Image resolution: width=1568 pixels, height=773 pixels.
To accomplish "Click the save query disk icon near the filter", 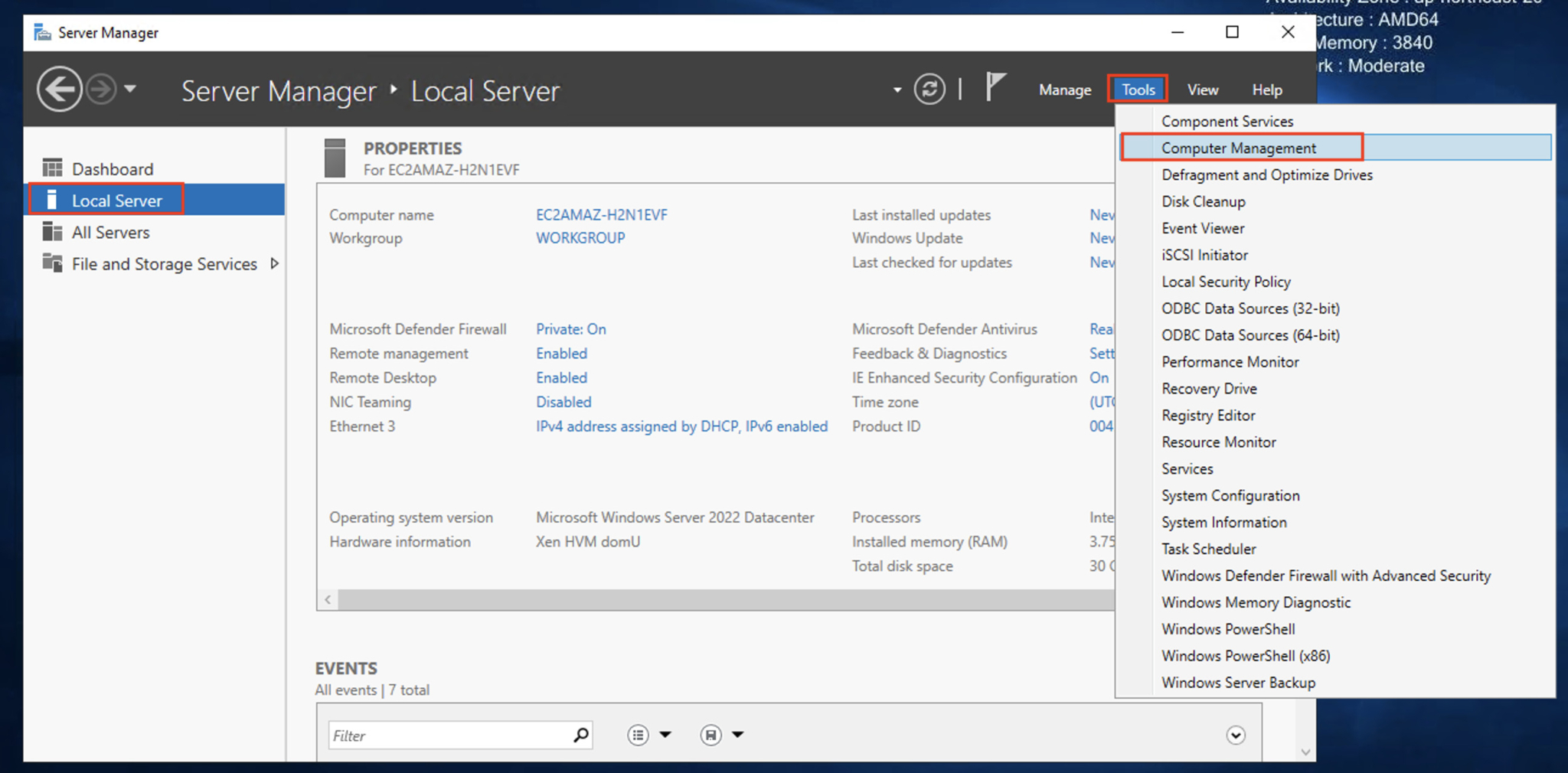I will coord(711,735).
